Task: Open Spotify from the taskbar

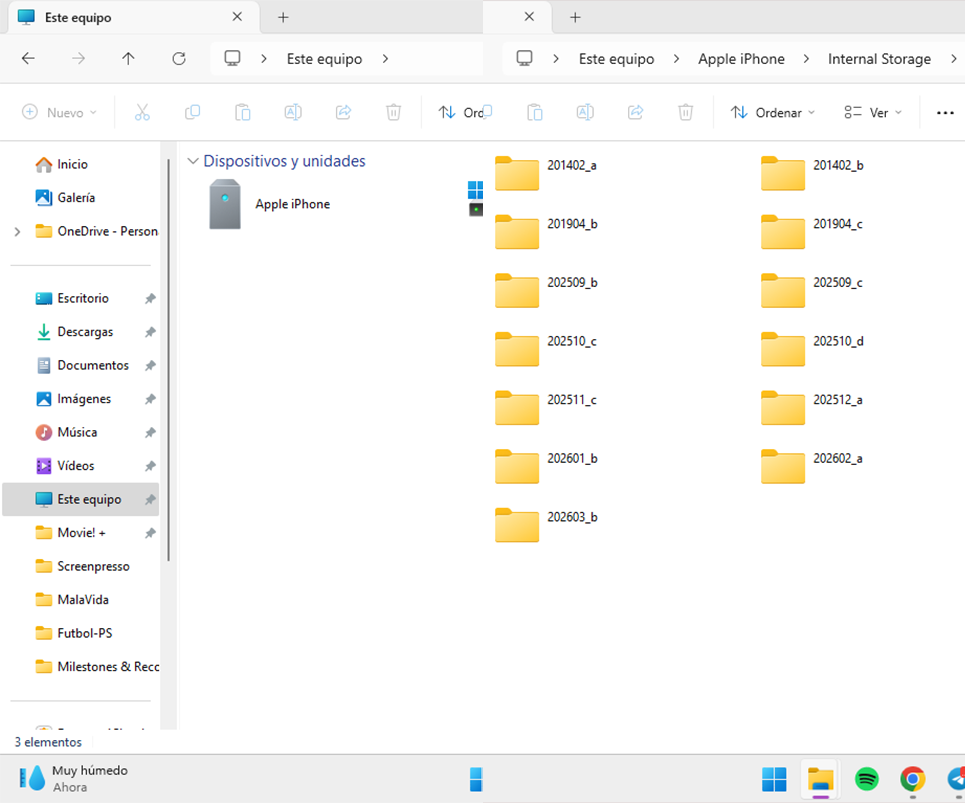Action: [x=866, y=779]
